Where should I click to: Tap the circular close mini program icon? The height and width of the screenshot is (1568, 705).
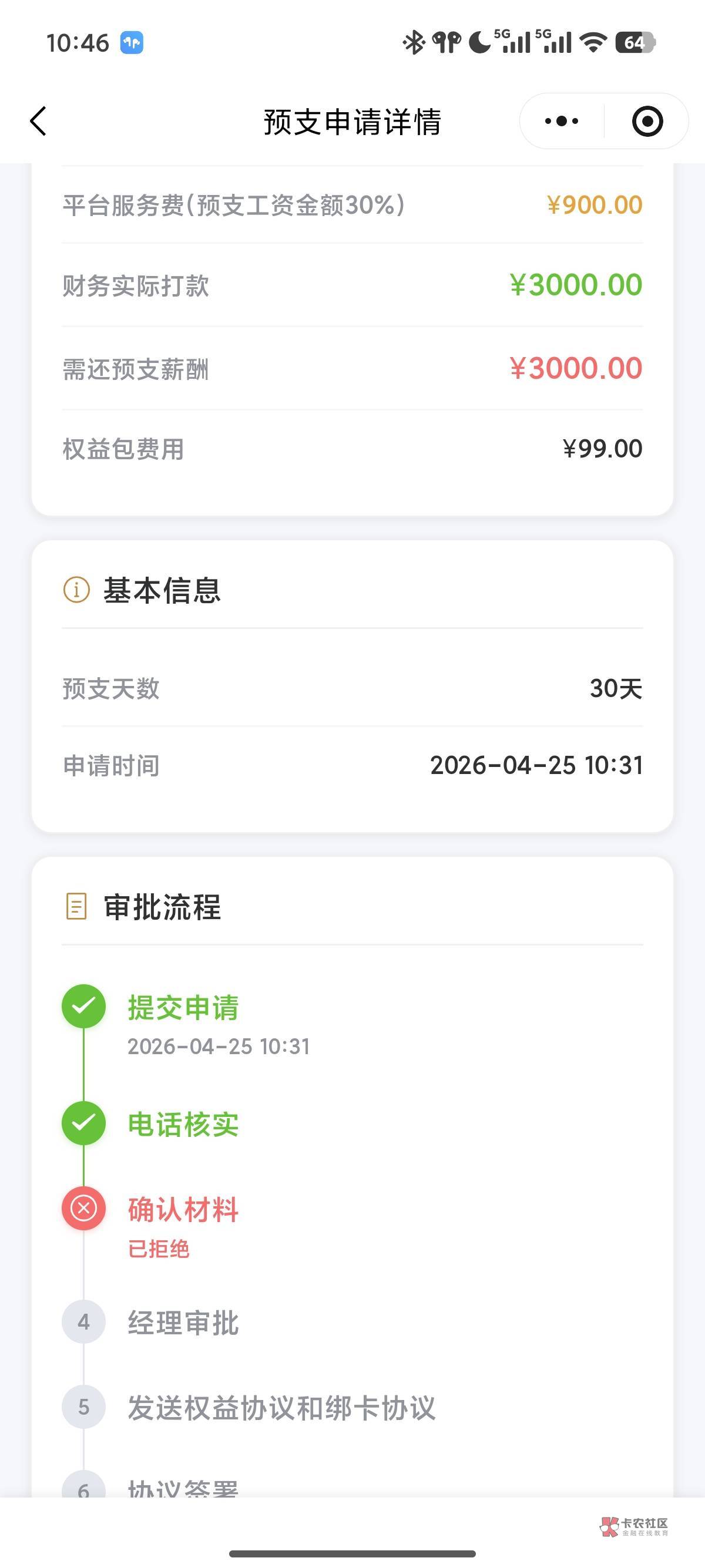[x=647, y=121]
